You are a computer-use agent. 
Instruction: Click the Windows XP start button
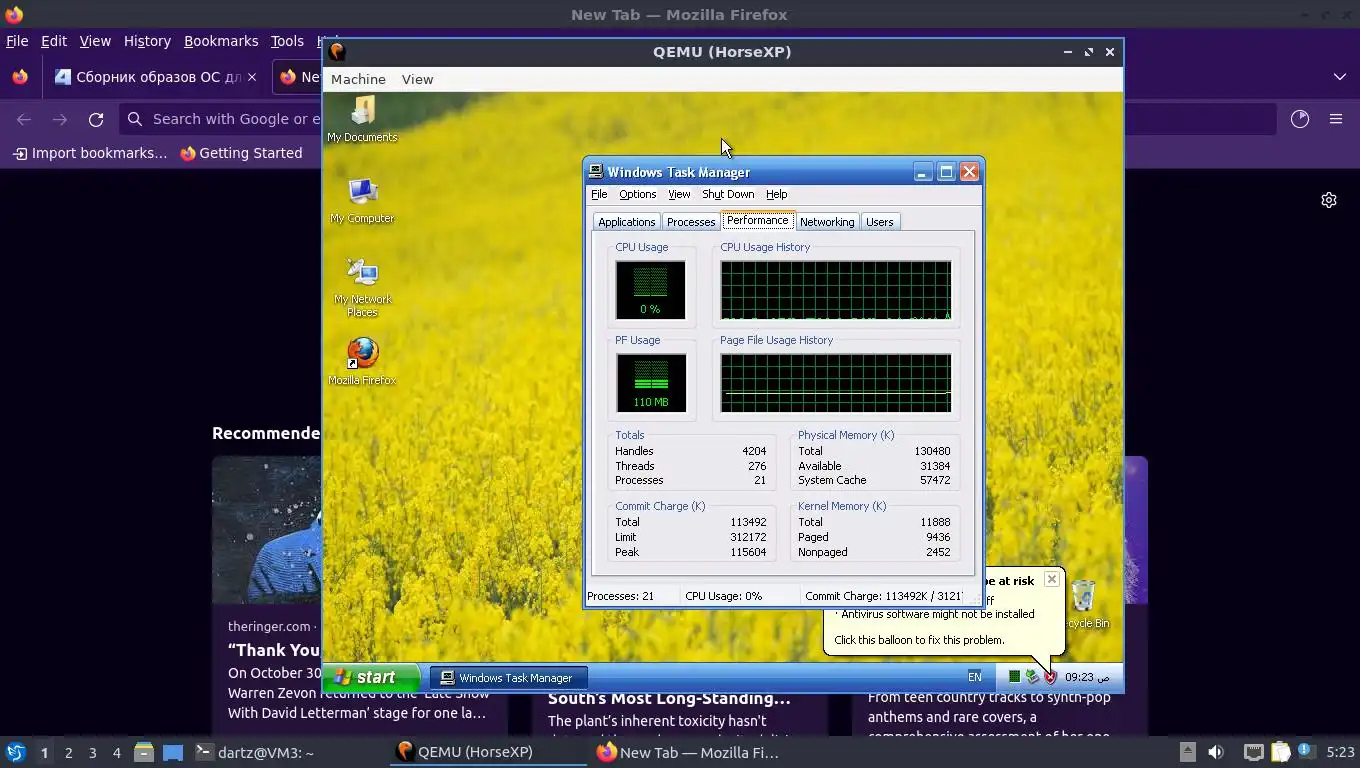click(370, 677)
